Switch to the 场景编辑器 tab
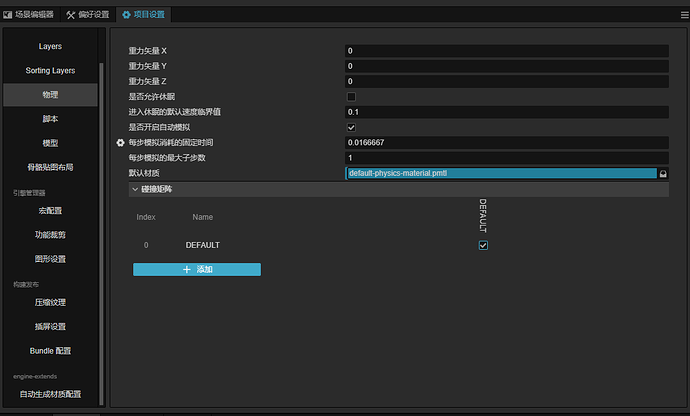Viewport: 690px width, 416px height. [29, 15]
